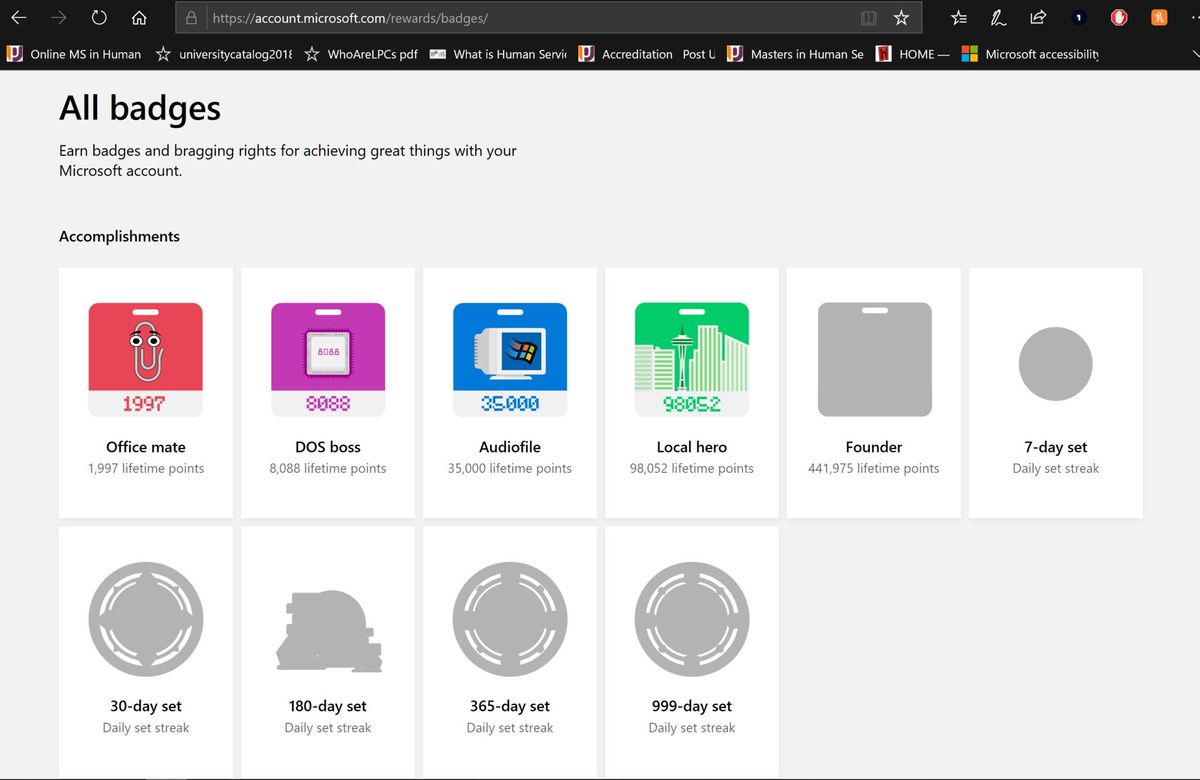Click the padlock site security icon
Screen dimensions: 1200x780
192,18
